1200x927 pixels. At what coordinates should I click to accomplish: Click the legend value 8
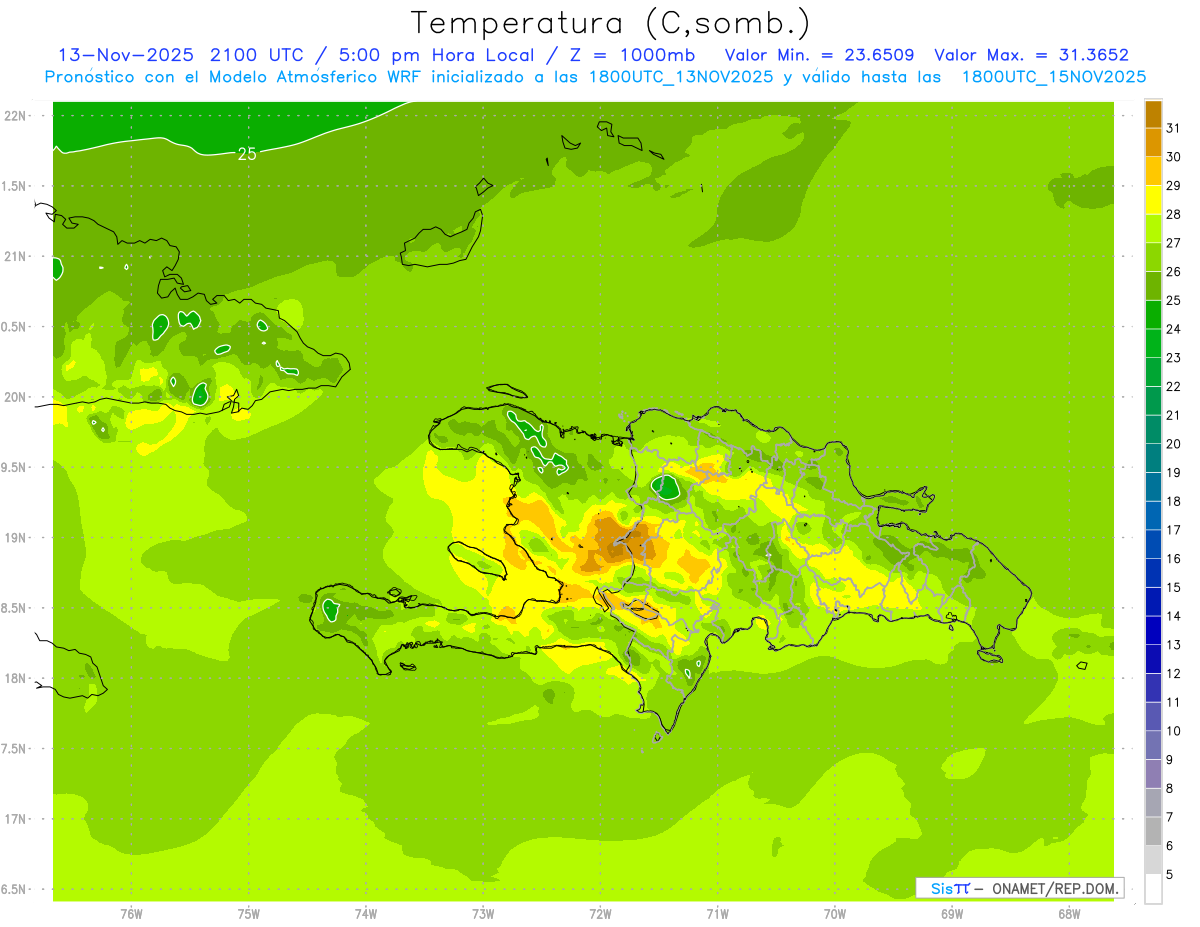point(1170,789)
